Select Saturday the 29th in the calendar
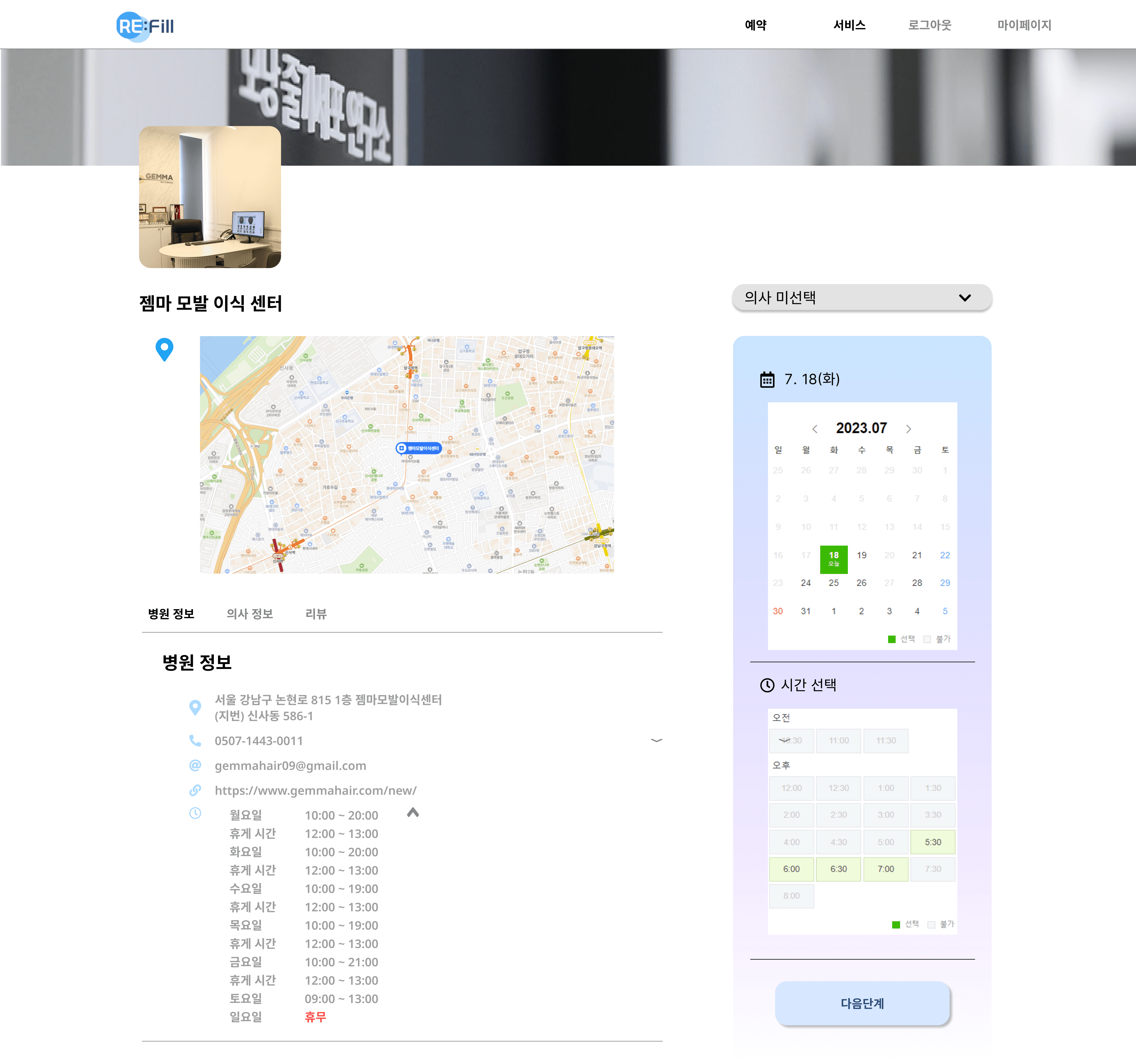Image resolution: width=1136 pixels, height=1064 pixels. pos(945,583)
